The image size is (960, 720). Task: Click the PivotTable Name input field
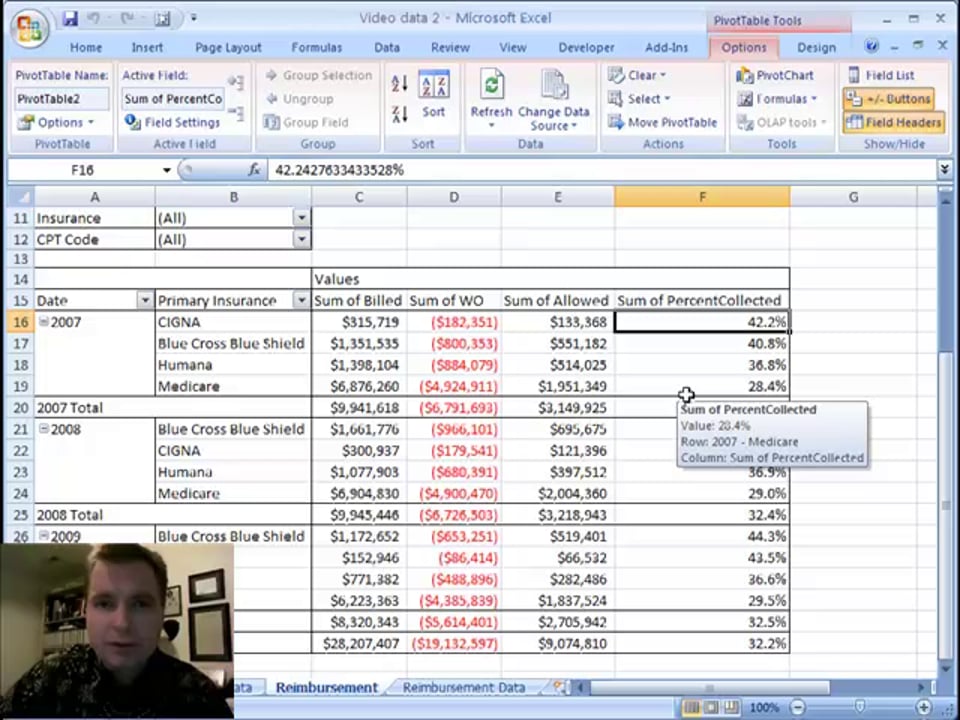(x=61, y=99)
